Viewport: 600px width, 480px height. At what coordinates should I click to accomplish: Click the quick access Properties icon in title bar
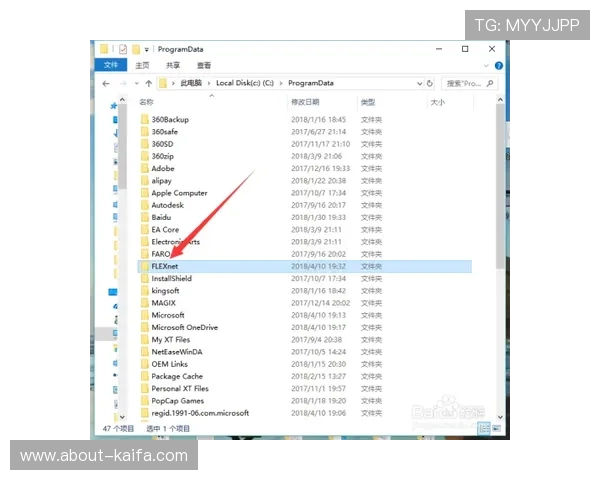123,49
